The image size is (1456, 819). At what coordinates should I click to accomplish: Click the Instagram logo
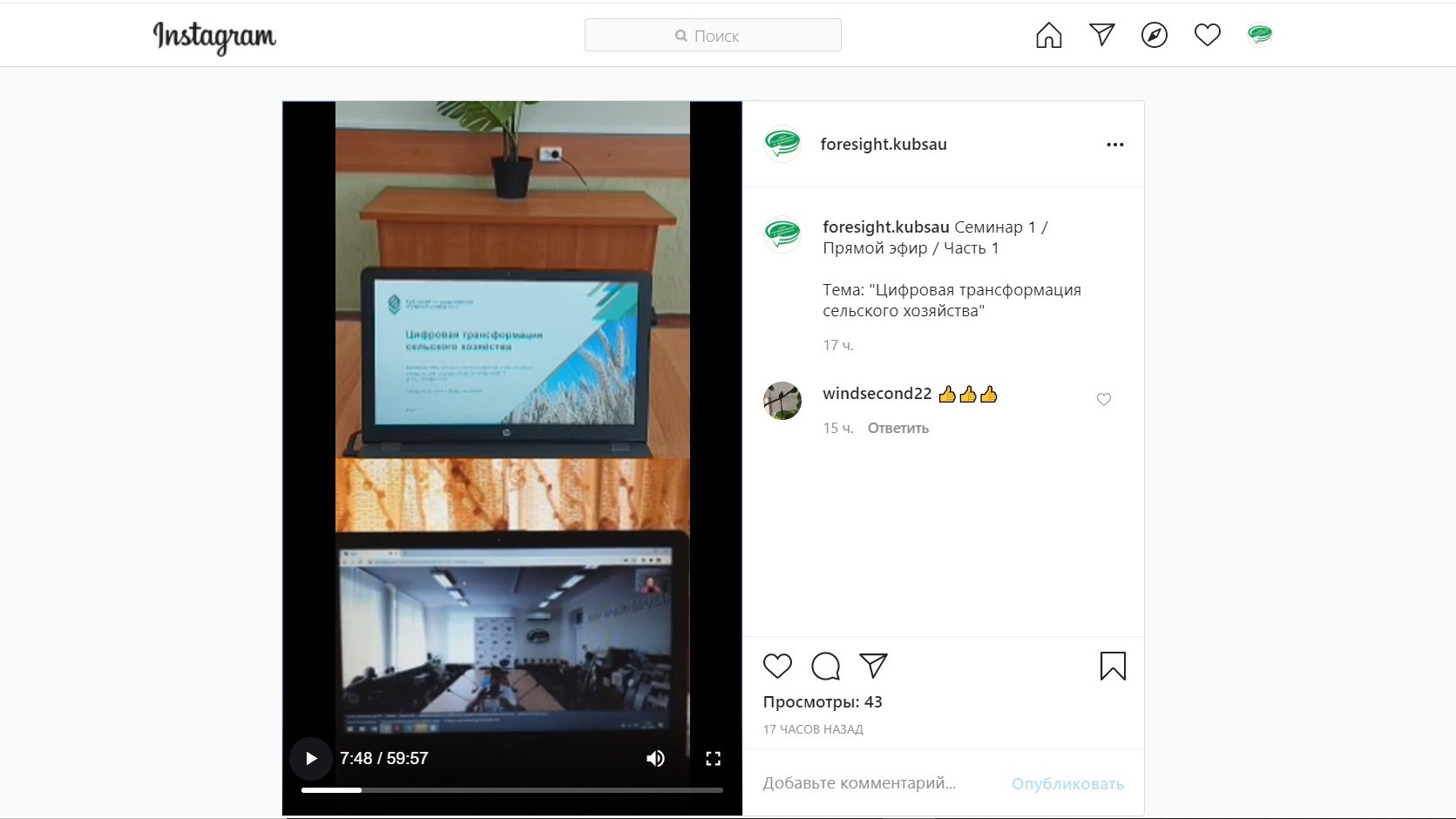click(214, 37)
